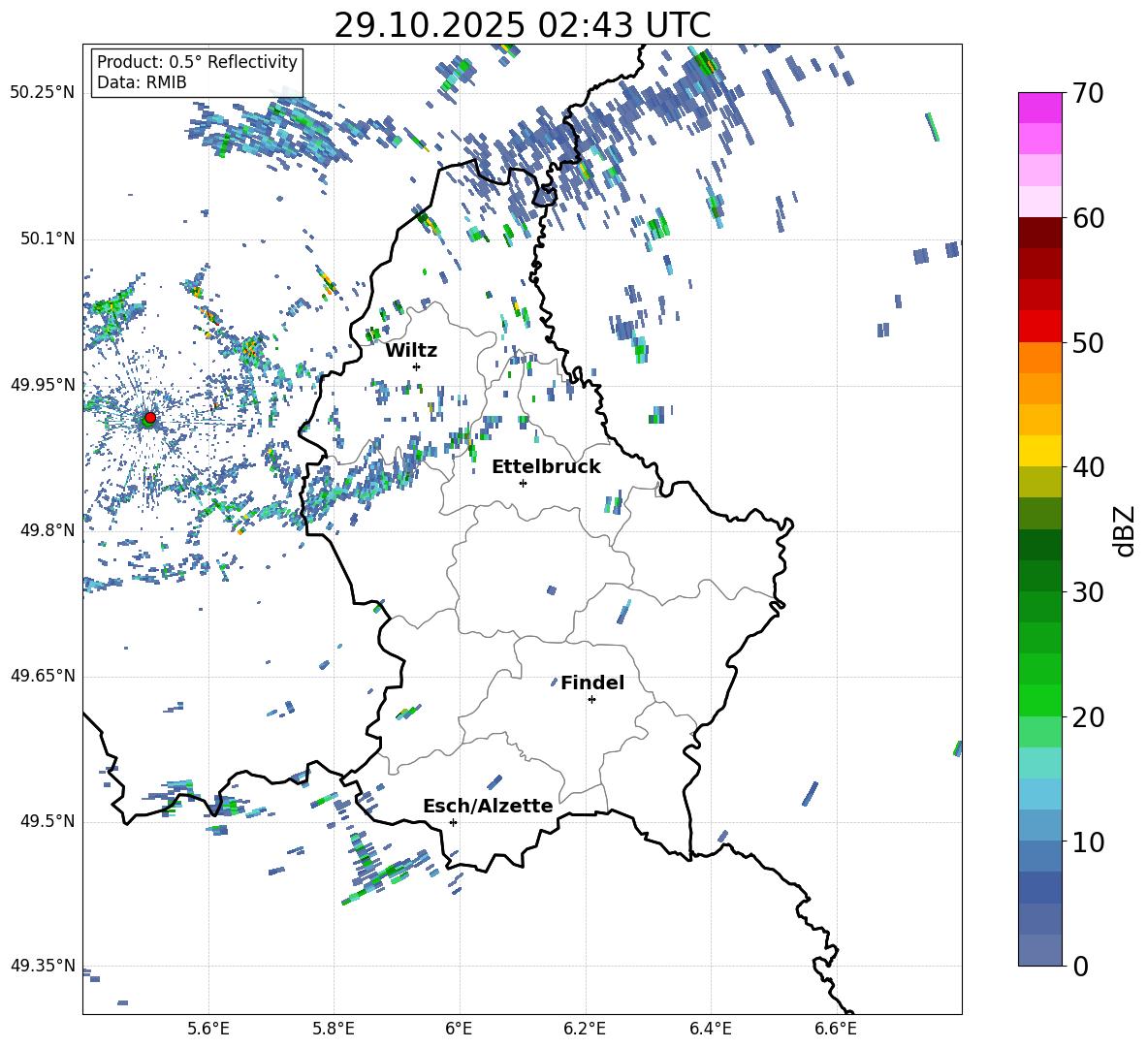Click the Findel station cross marker
Viewport: 1148px width, 1048px height.
point(591,699)
